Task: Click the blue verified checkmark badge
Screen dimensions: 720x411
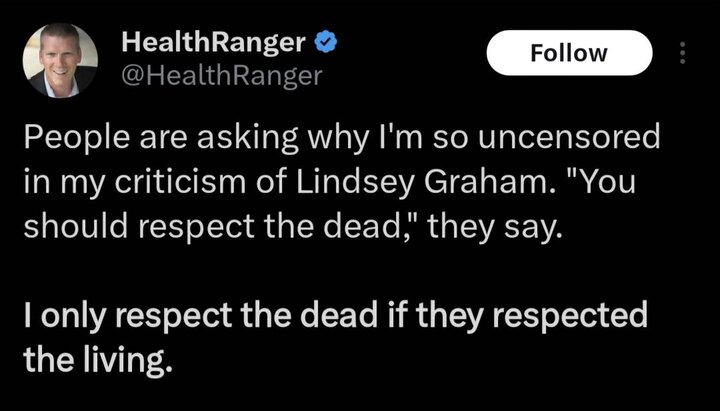Action: point(326,43)
